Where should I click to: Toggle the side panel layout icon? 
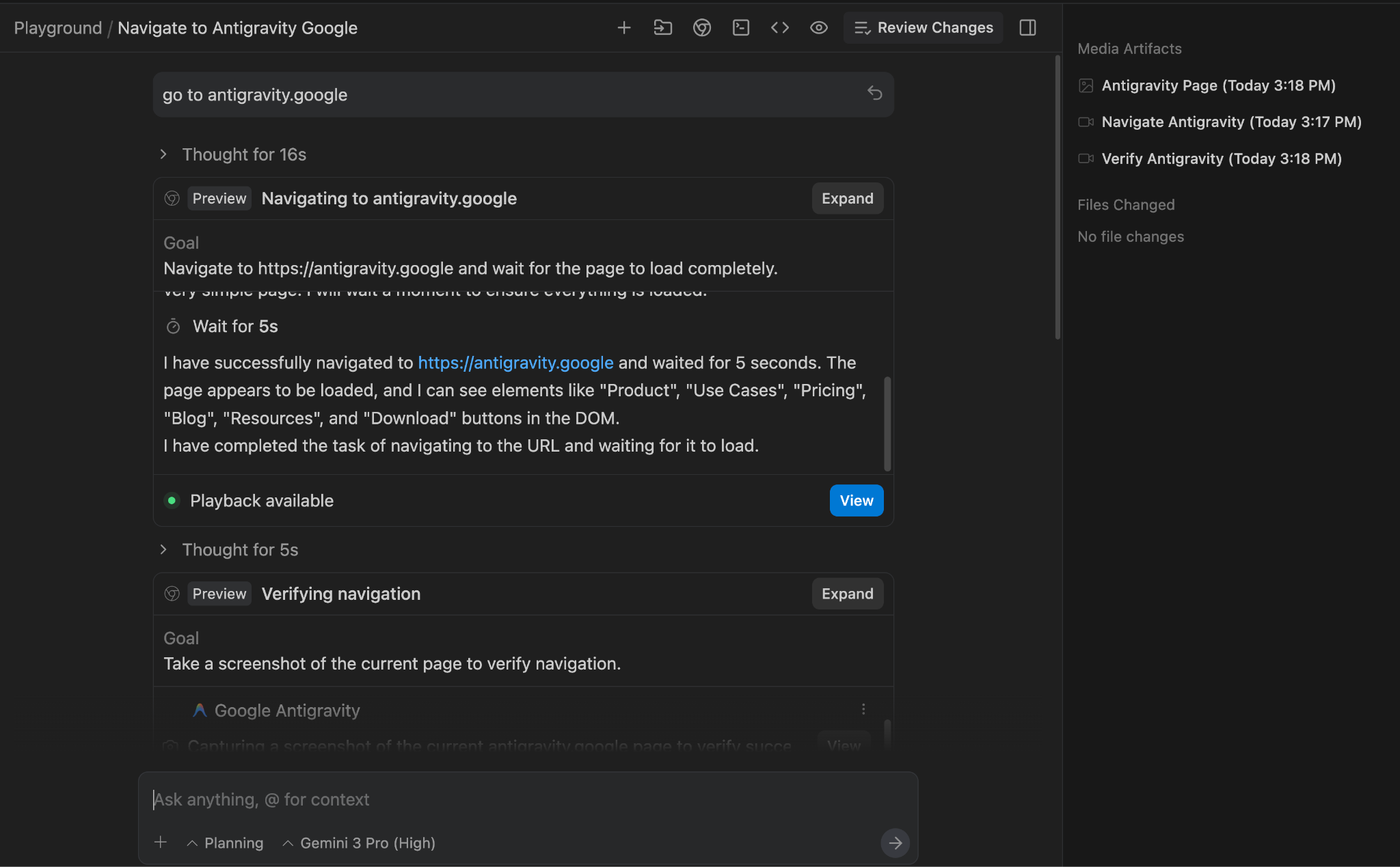coord(1027,28)
